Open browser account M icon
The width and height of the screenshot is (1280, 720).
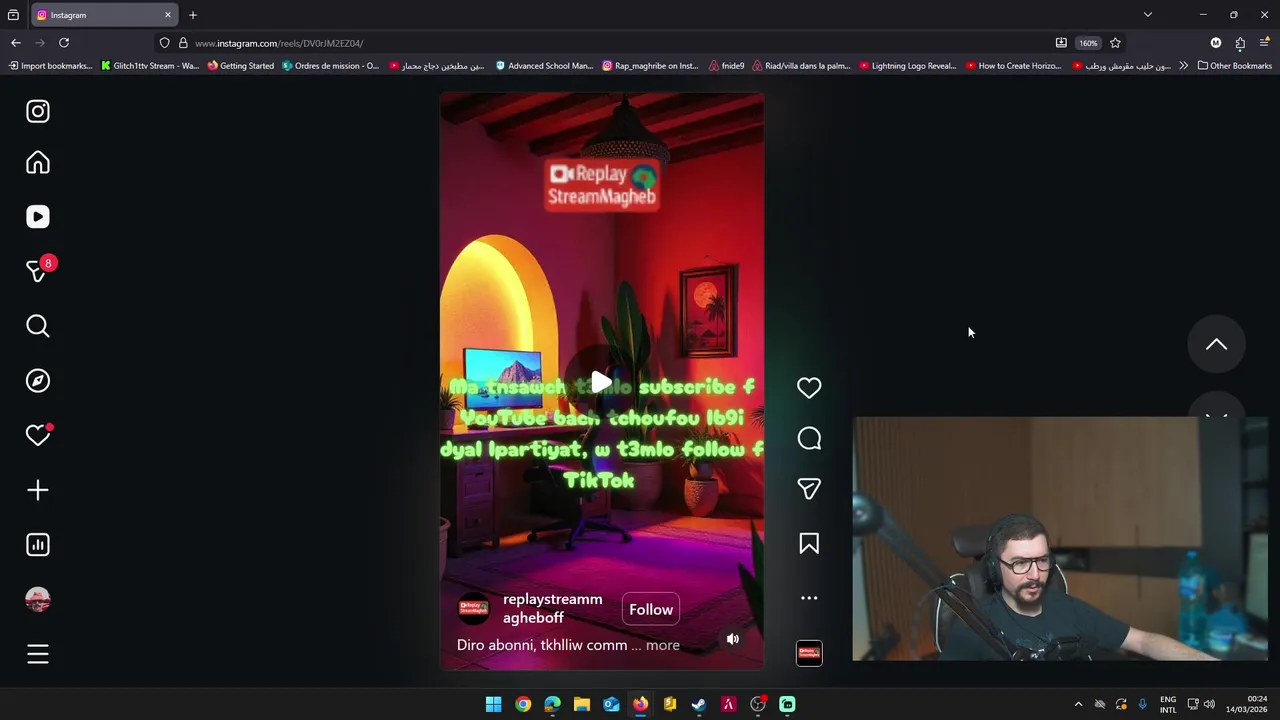[x=1216, y=43]
